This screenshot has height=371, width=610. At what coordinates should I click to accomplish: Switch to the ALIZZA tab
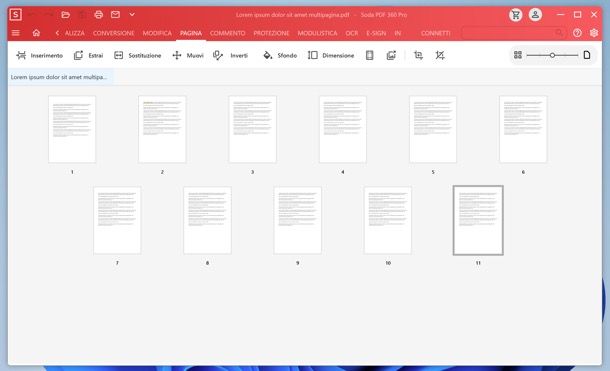(x=75, y=33)
